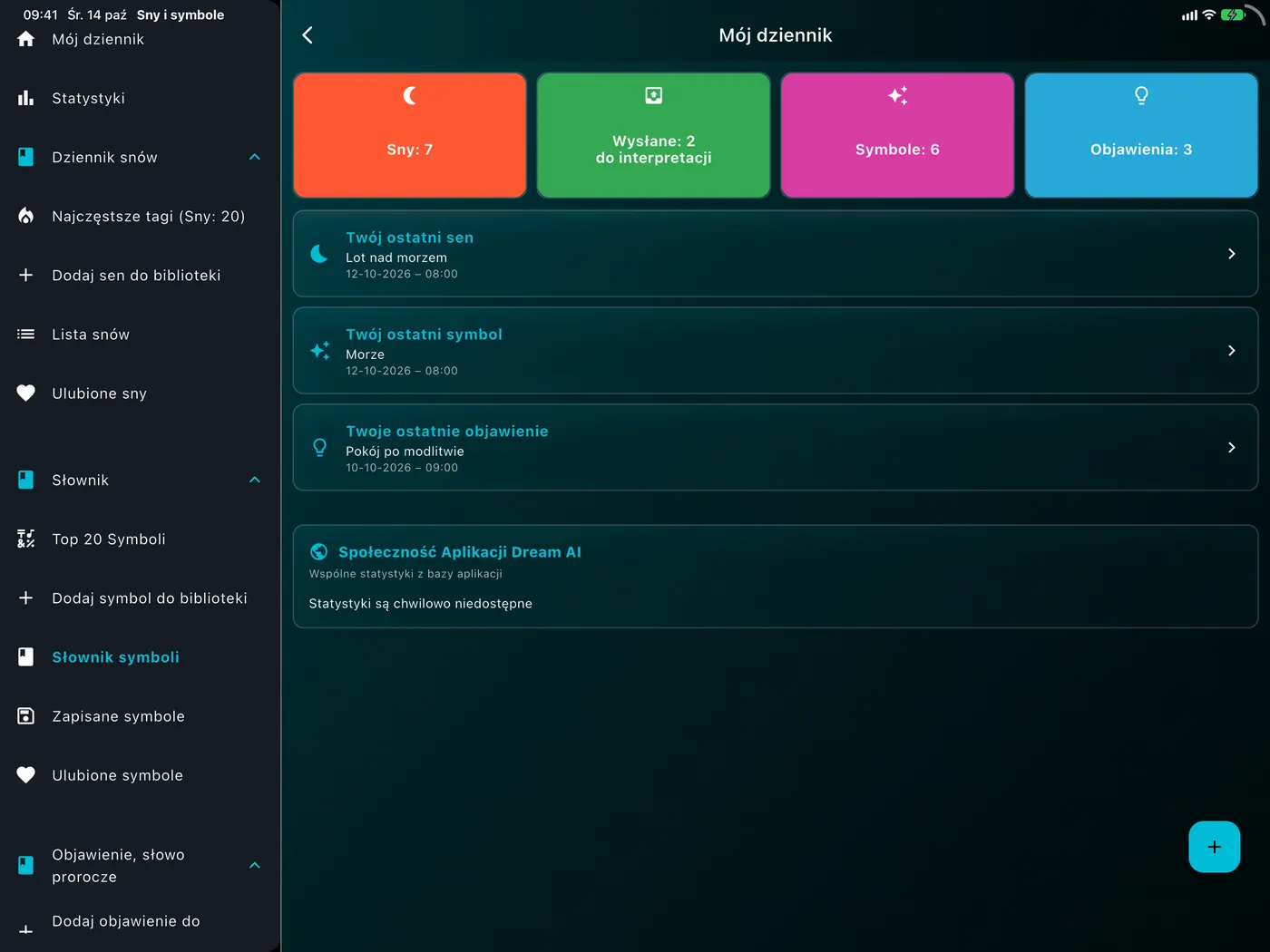Click the Lot nad morzem dream title
1270x952 pixels.
pos(396,257)
